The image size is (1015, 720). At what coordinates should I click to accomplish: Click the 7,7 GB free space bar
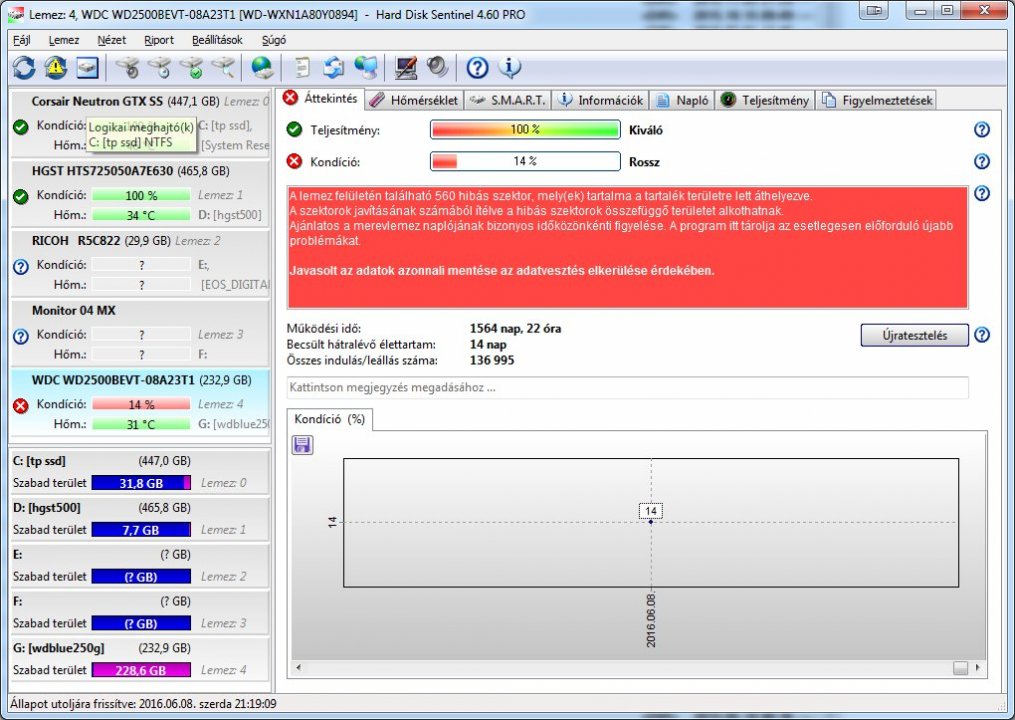(x=141, y=530)
